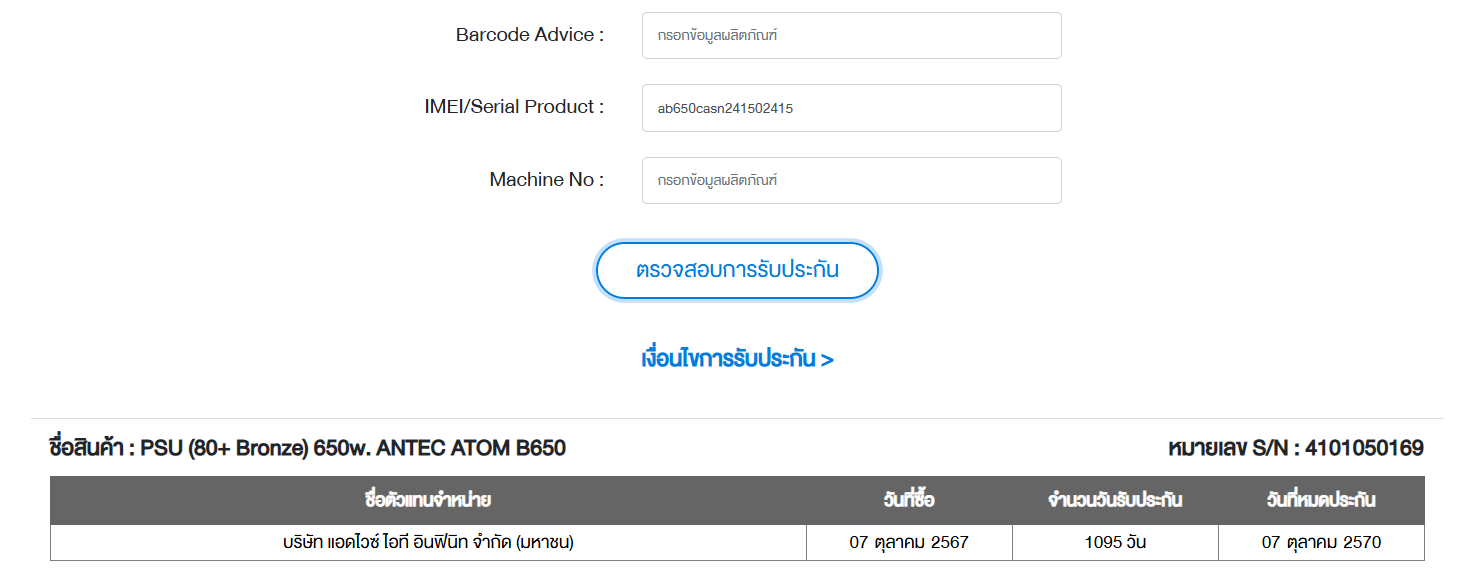Focus the Barcode Advice input field
1478x573 pixels.
point(851,35)
